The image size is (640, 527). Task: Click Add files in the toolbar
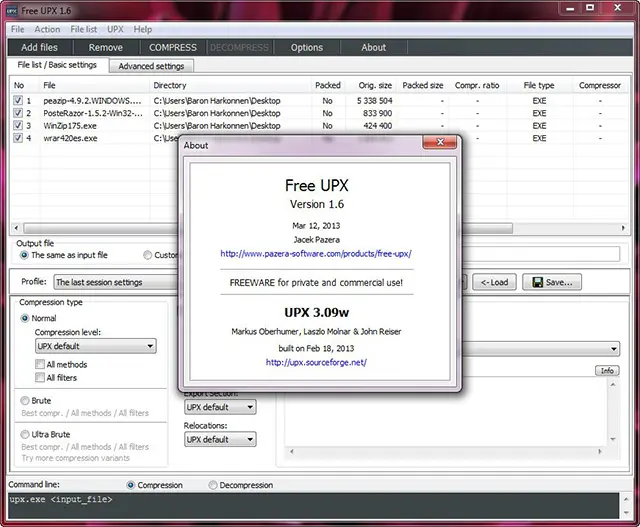(x=39, y=47)
